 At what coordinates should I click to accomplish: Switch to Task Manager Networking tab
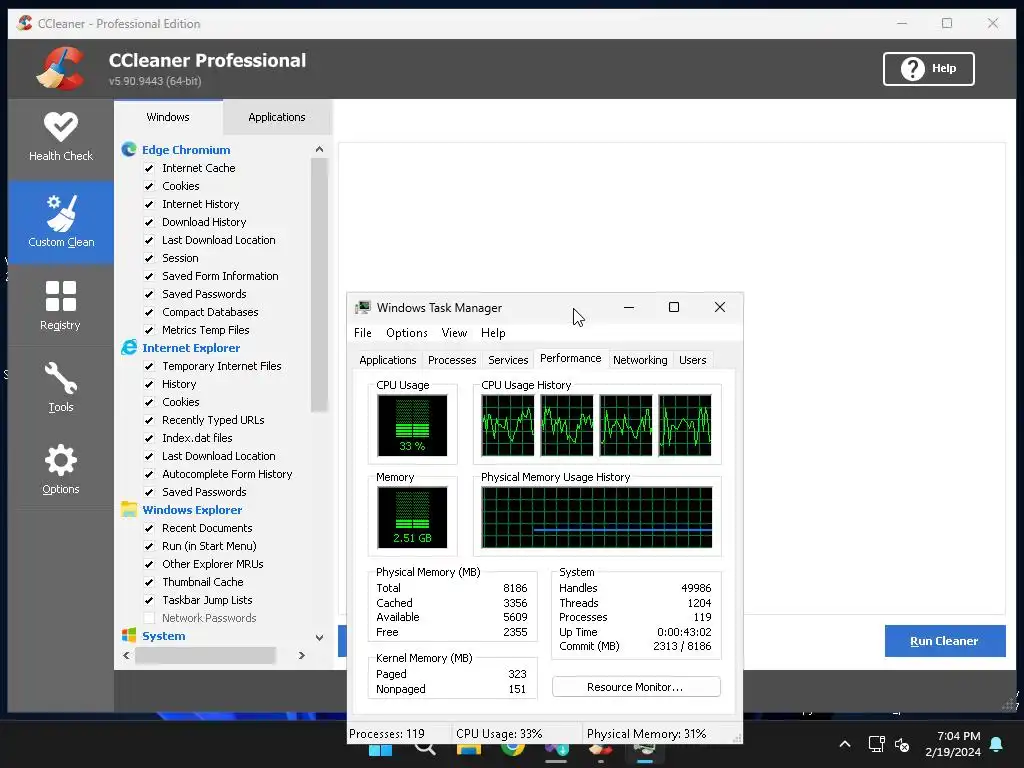(640, 360)
